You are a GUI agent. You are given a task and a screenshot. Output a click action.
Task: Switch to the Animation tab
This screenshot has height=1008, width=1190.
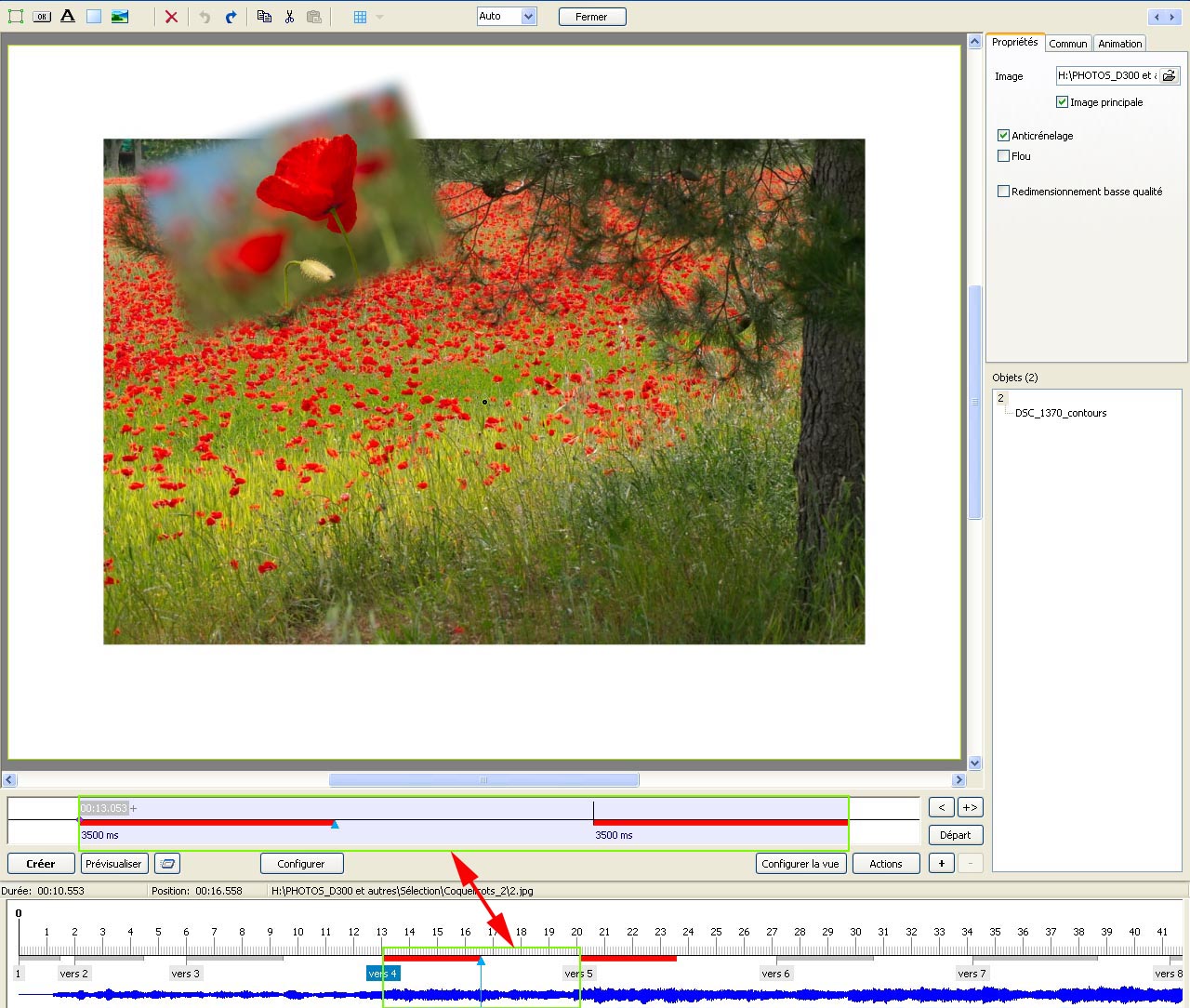1120,44
